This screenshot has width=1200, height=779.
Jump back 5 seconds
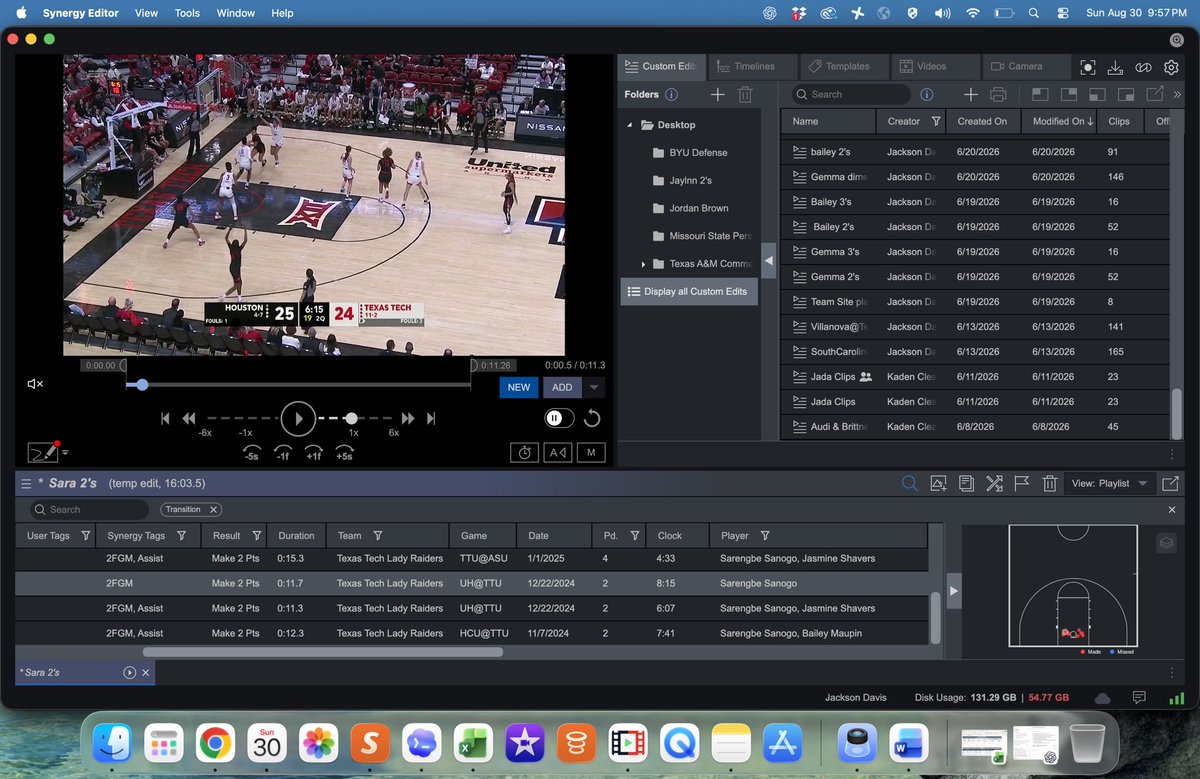(x=253, y=452)
